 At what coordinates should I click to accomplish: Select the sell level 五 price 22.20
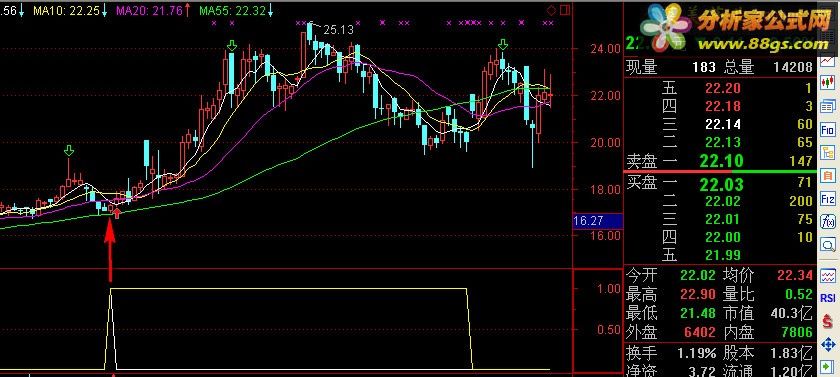coord(723,89)
